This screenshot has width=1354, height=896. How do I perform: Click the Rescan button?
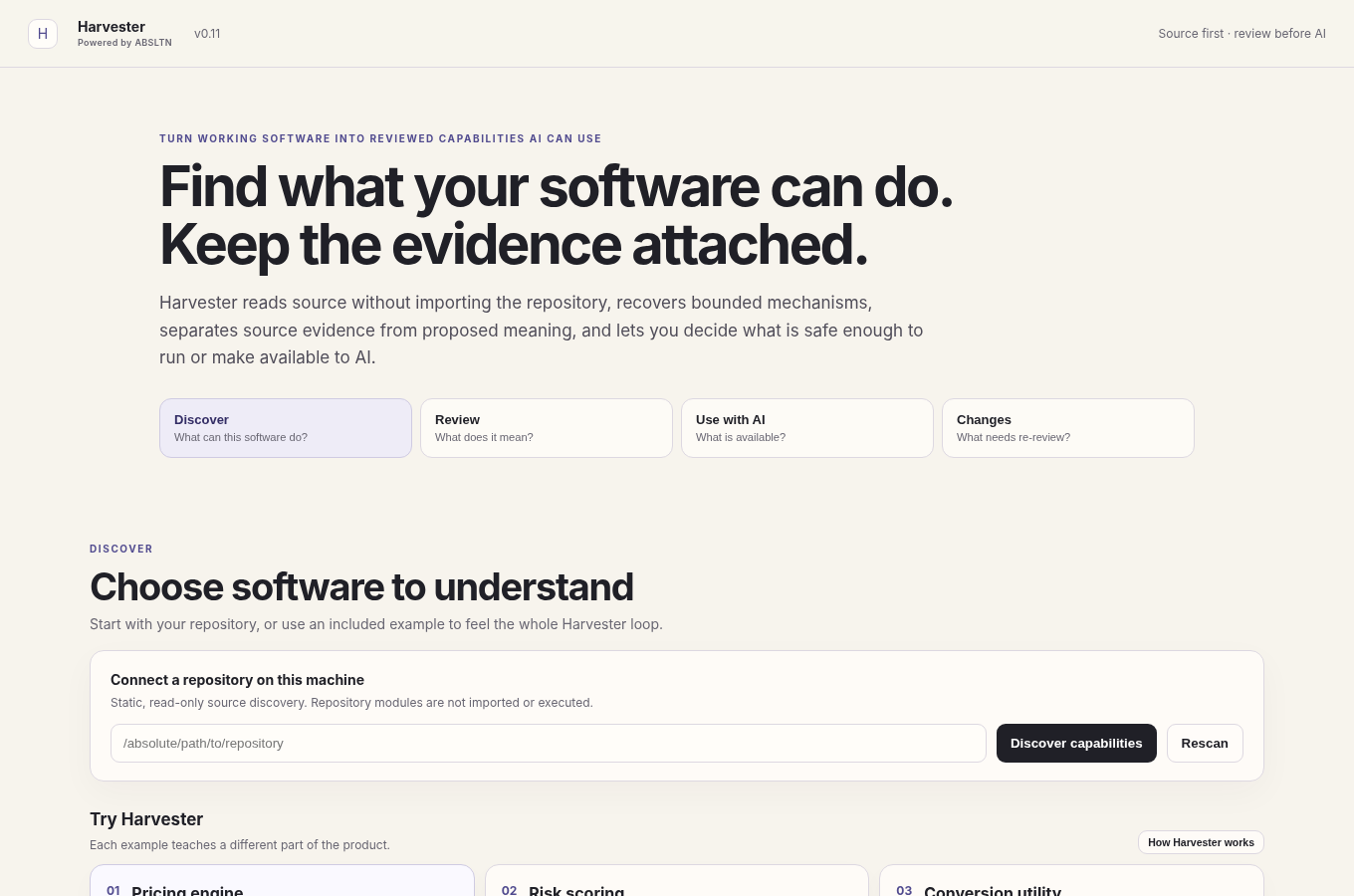coord(1205,744)
